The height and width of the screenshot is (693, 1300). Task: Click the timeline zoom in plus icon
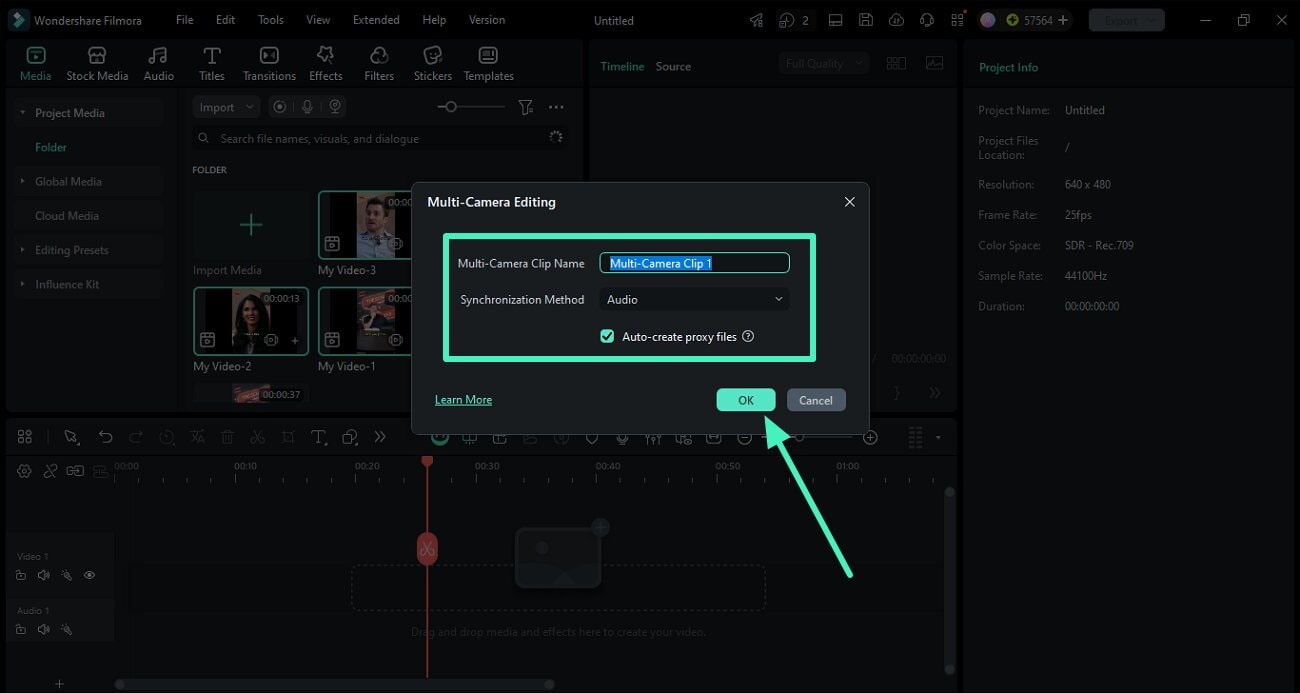(870, 437)
